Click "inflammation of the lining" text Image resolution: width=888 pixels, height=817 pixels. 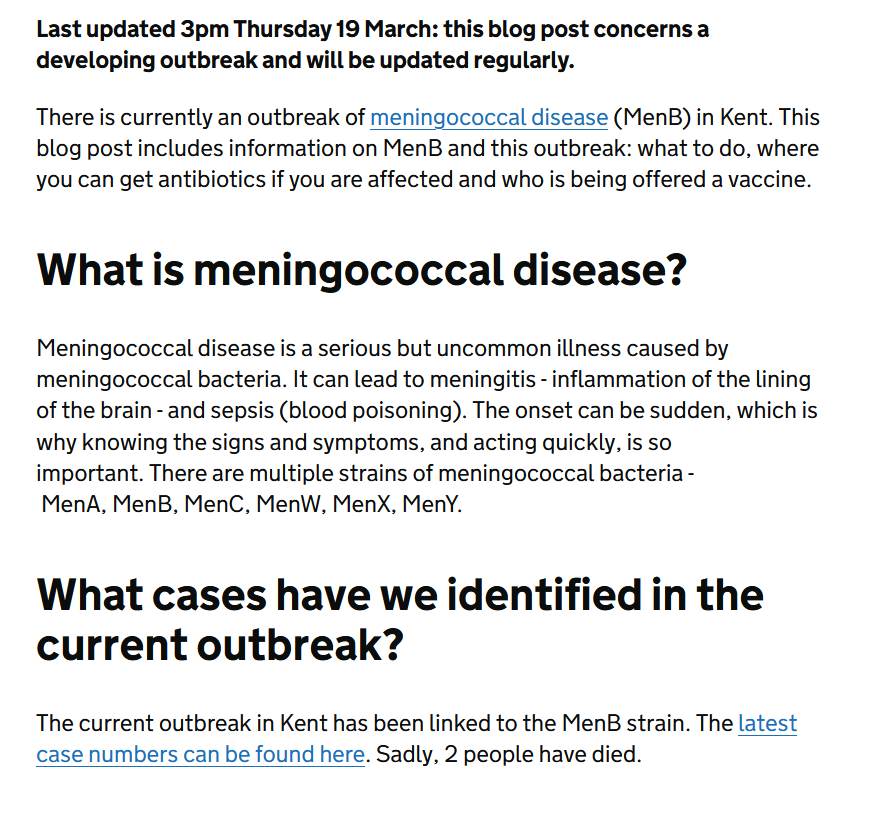pos(680,380)
